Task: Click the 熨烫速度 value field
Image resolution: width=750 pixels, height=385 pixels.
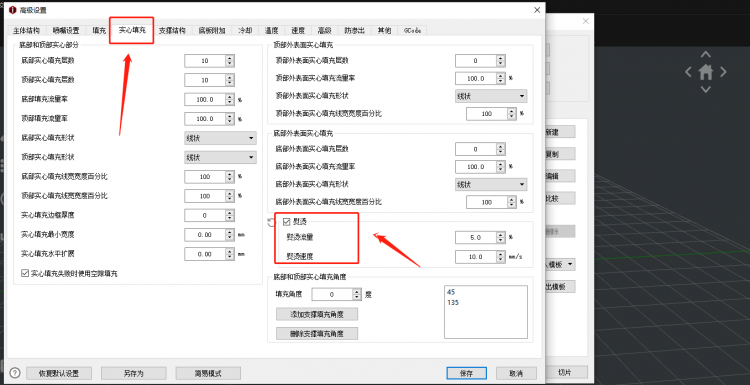Action: point(476,257)
